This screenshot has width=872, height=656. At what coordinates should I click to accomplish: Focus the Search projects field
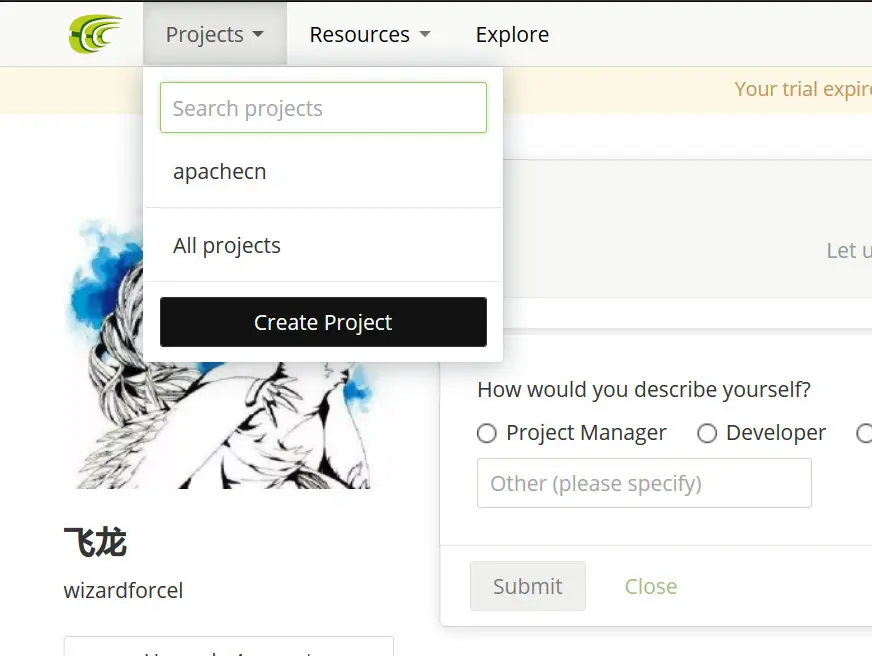[323, 108]
